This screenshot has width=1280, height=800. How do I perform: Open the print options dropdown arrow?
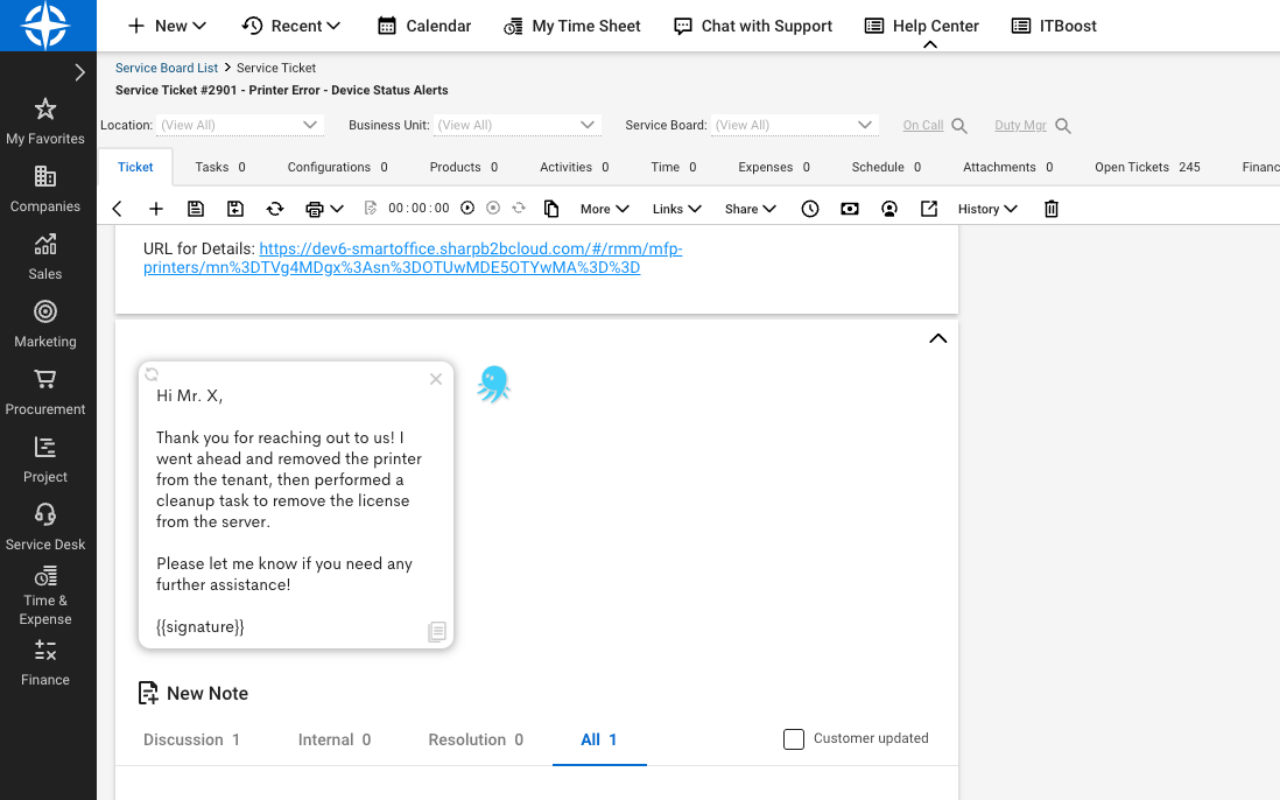click(x=337, y=209)
